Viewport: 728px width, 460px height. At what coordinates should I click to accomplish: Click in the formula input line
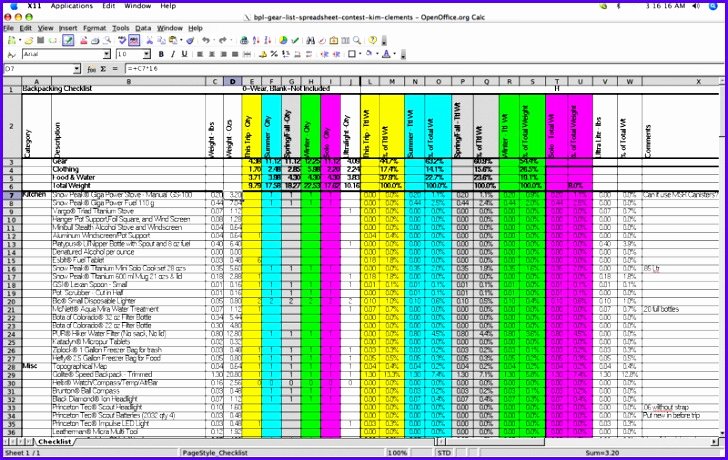click(422, 69)
